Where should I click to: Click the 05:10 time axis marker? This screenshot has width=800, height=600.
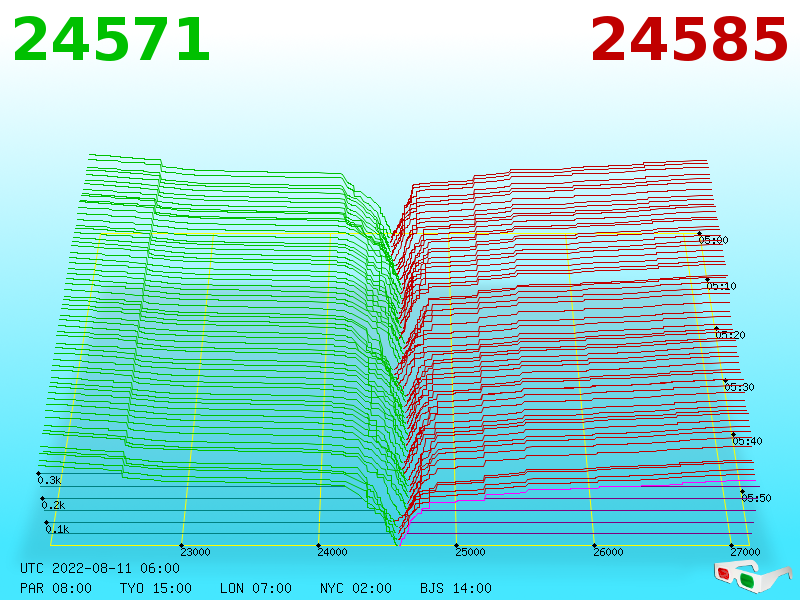pyautogui.click(x=721, y=286)
